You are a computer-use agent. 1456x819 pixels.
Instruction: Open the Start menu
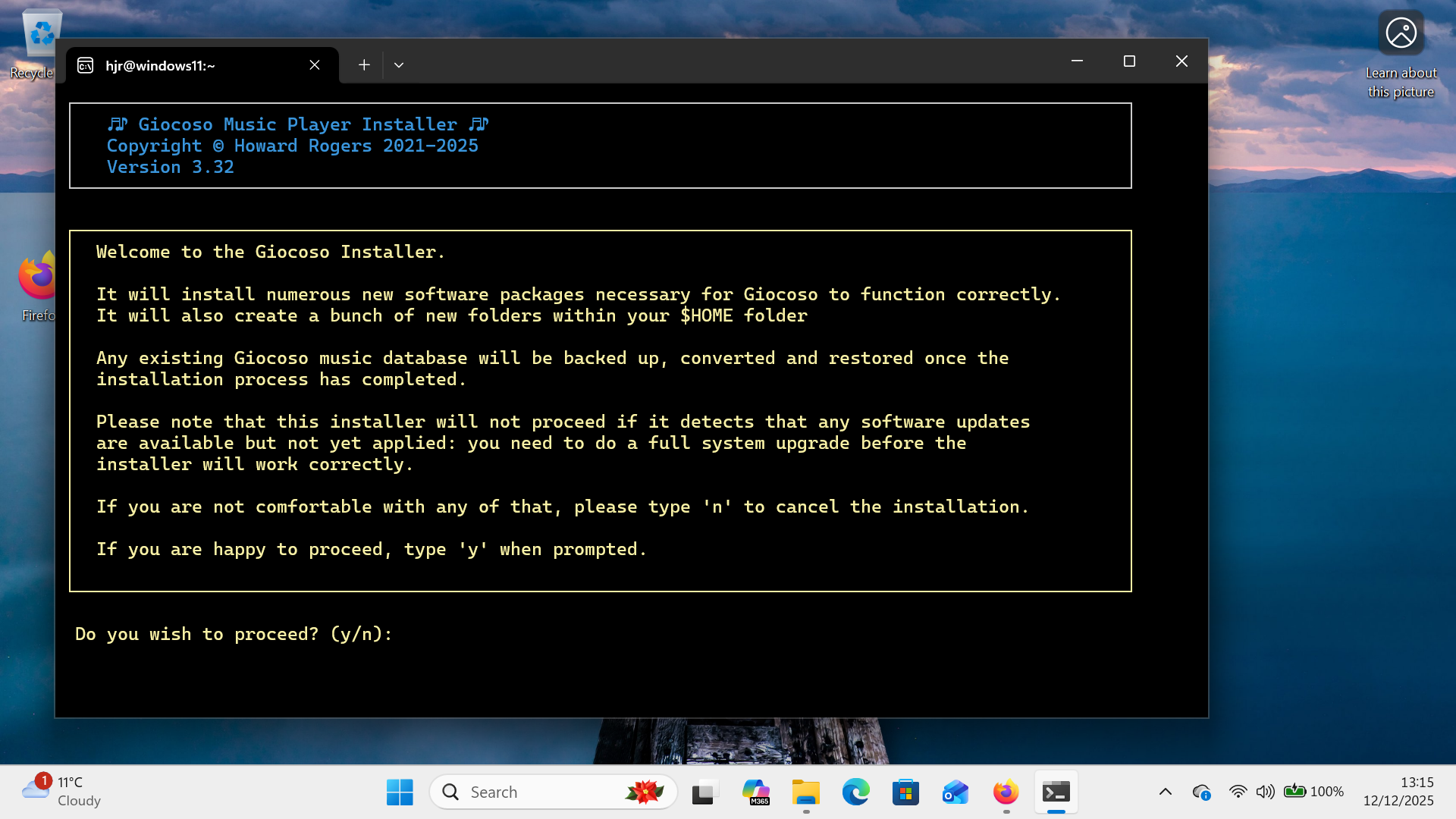pos(400,792)
